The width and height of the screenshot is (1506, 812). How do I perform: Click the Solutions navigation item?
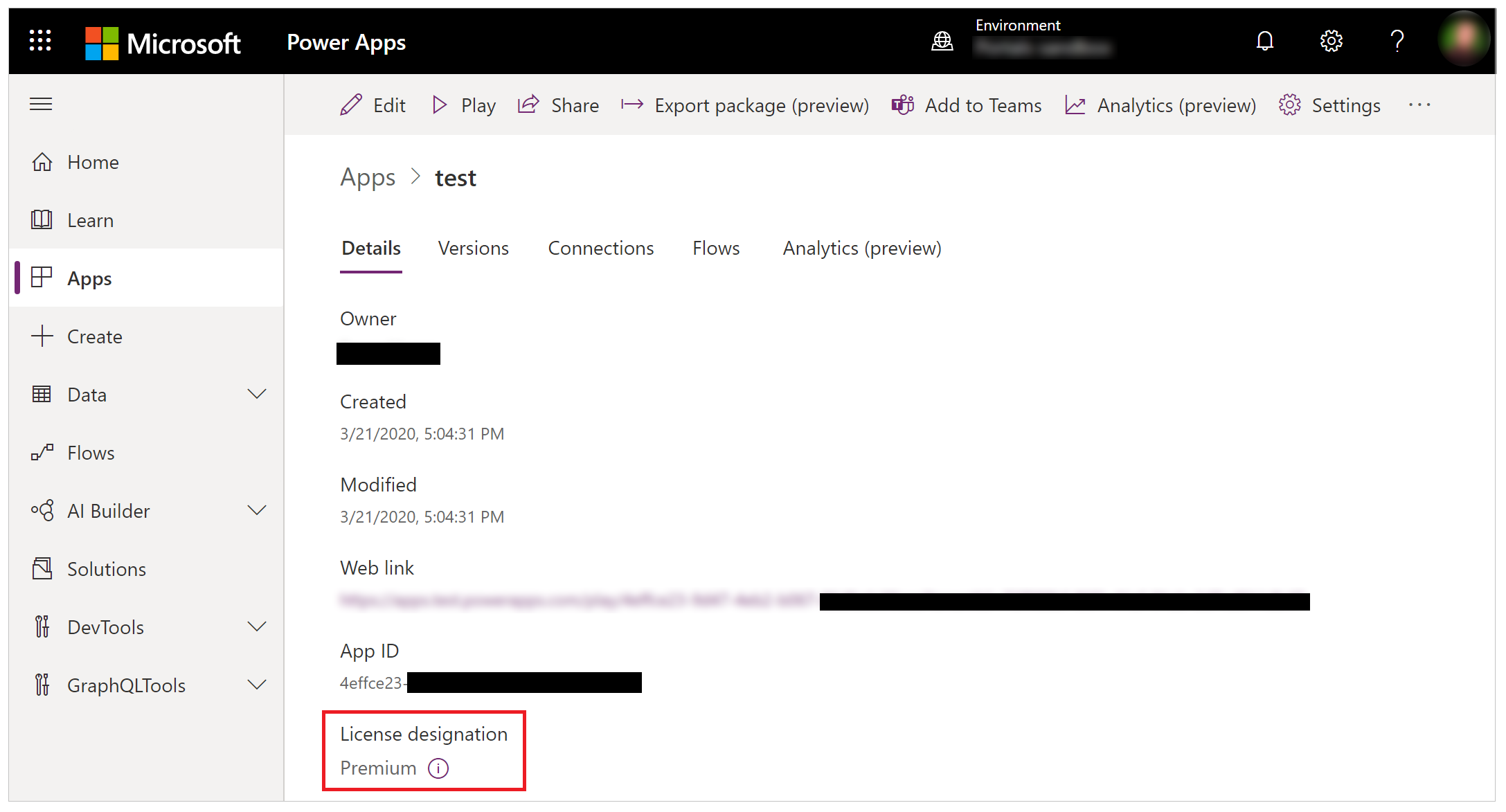(x=108, y=569)
